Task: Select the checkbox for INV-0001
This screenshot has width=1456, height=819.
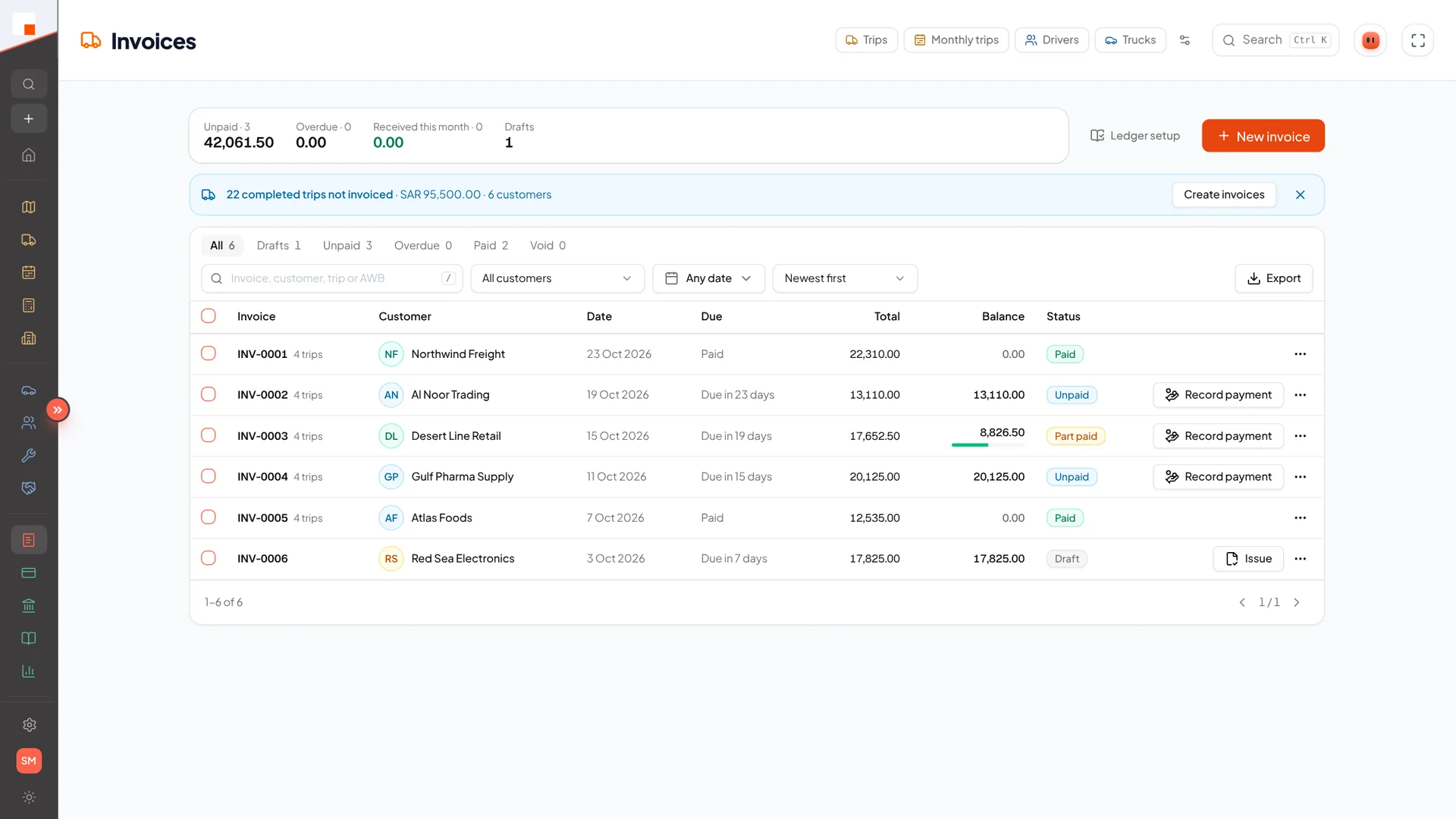Action: [x=209, y=353]
